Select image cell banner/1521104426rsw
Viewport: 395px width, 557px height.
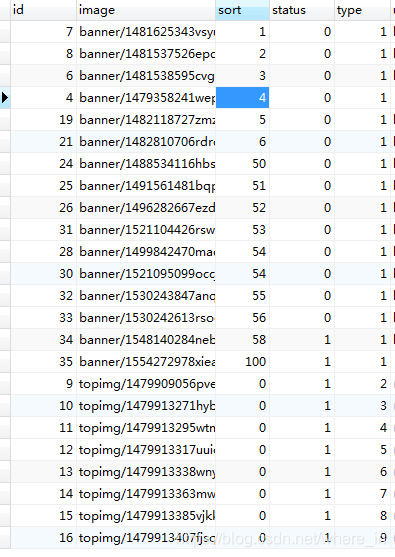pos(146,229)
